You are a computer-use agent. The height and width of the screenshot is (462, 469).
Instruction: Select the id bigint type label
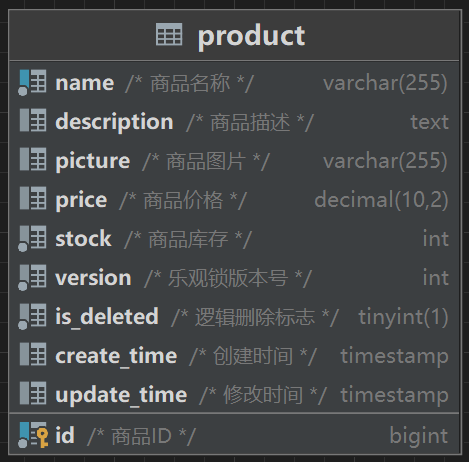(419, 436)
